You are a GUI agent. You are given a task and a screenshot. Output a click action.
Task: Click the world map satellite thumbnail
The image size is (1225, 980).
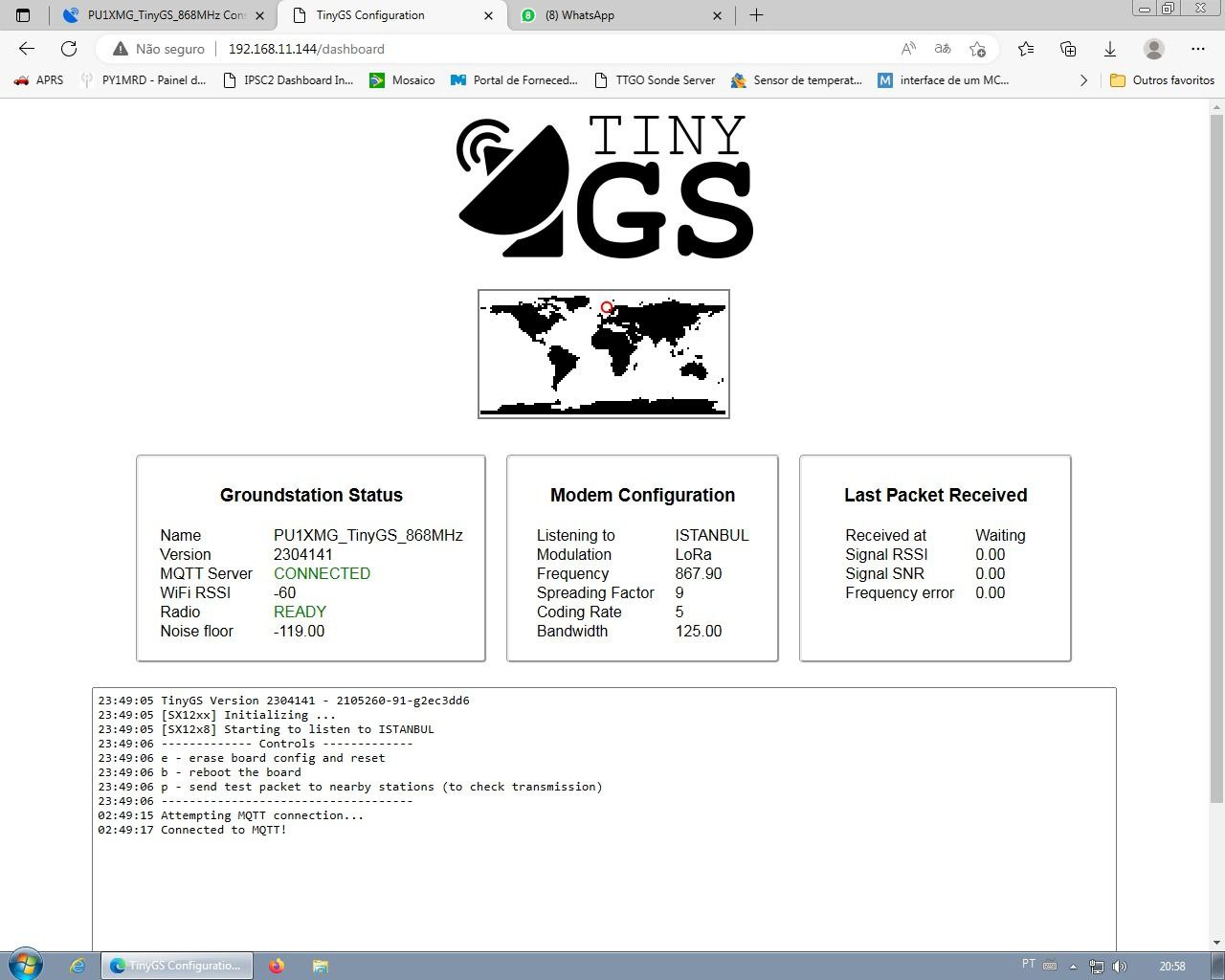[x=604, y=354]
